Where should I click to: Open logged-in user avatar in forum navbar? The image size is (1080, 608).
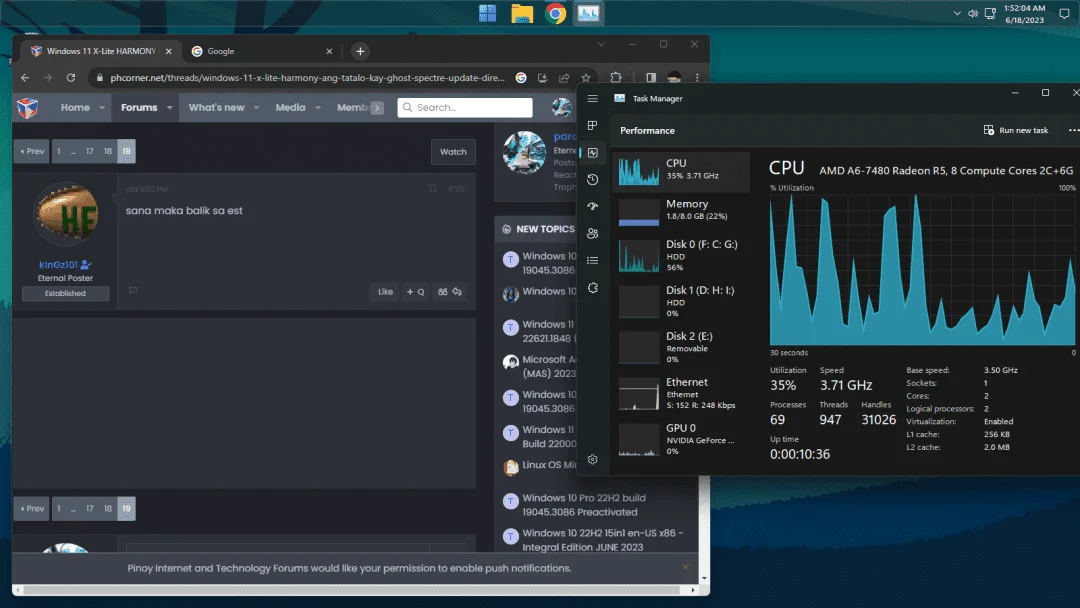pos(561,107)
